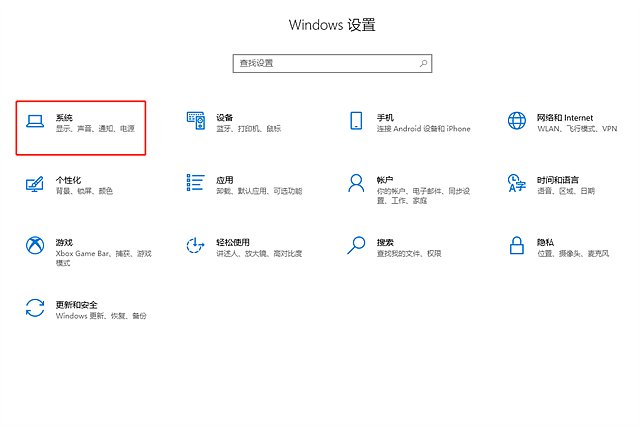Image resolution: width=640 pixels, height=426 pixels.
Task: Click the 蓝牙、打印机、鼠标 description
Action: pos(249,129)
